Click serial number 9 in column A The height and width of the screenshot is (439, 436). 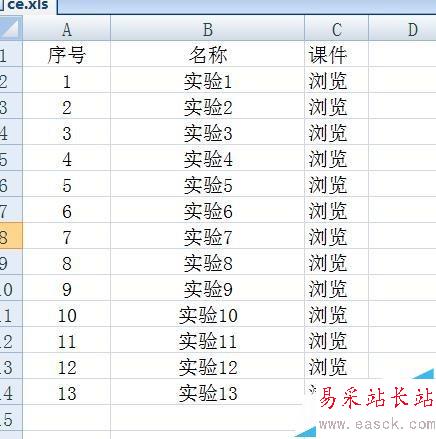[x=67, y=289]
